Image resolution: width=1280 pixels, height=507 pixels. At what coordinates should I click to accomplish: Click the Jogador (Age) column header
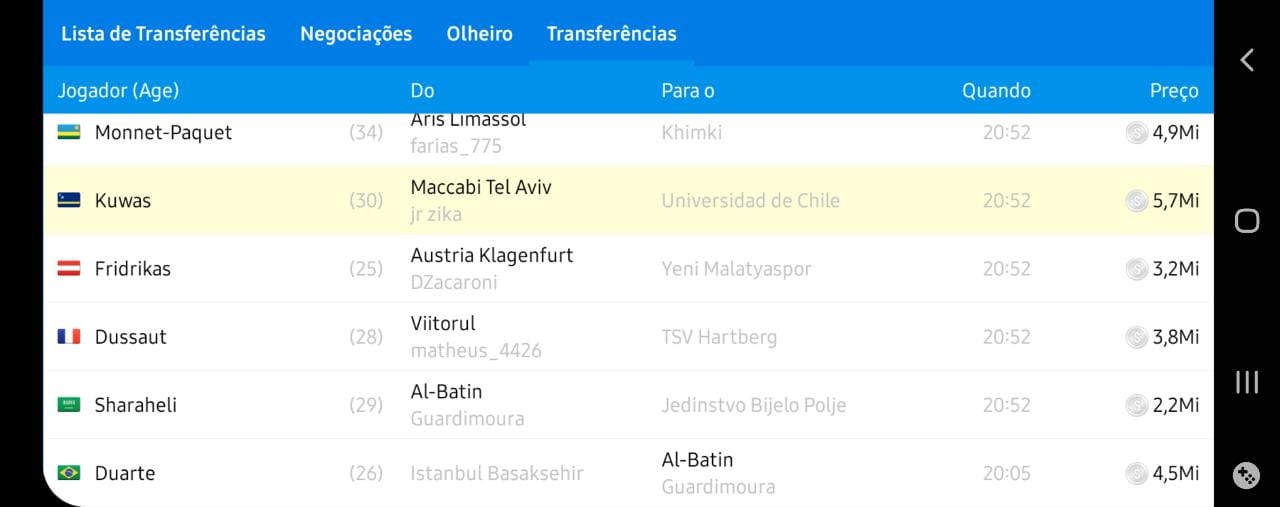coord(118,91)
